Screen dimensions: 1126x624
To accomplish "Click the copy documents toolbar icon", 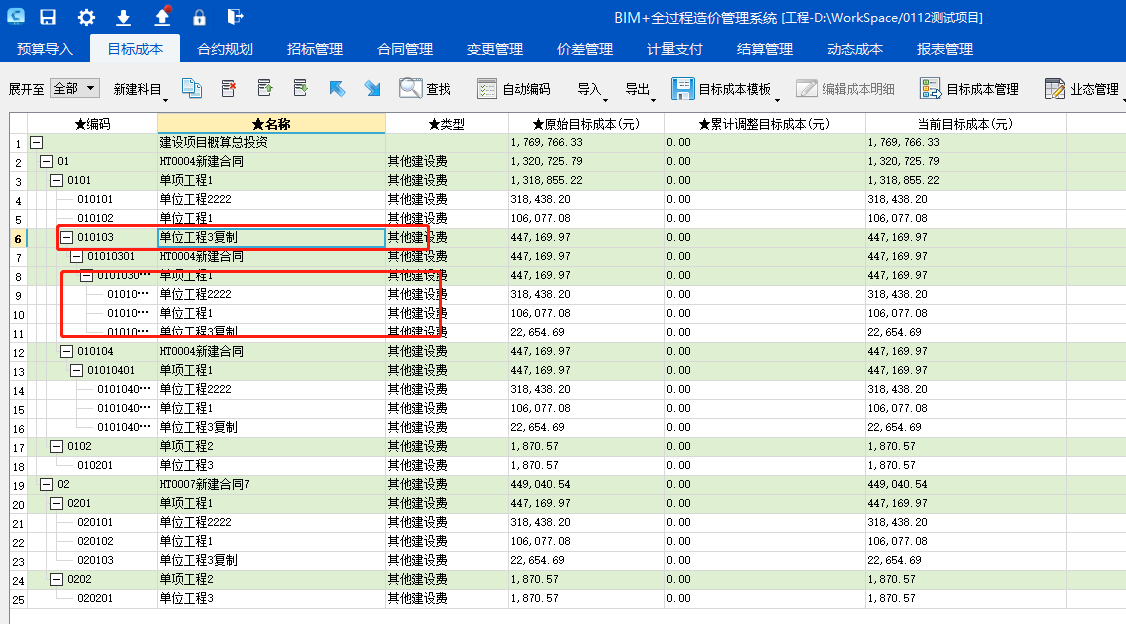I will tap(192, 88).
